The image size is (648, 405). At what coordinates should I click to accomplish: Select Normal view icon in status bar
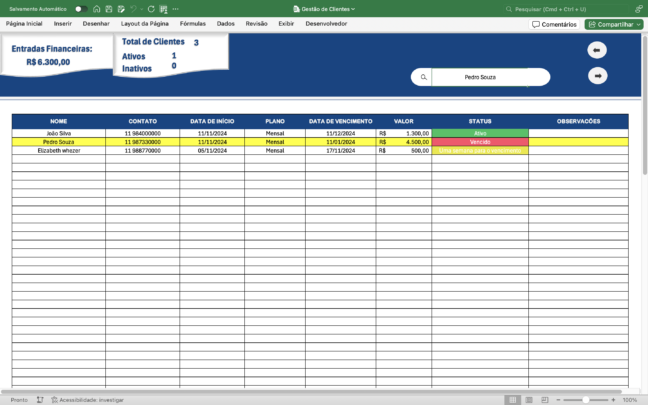[x=513, y=399]
